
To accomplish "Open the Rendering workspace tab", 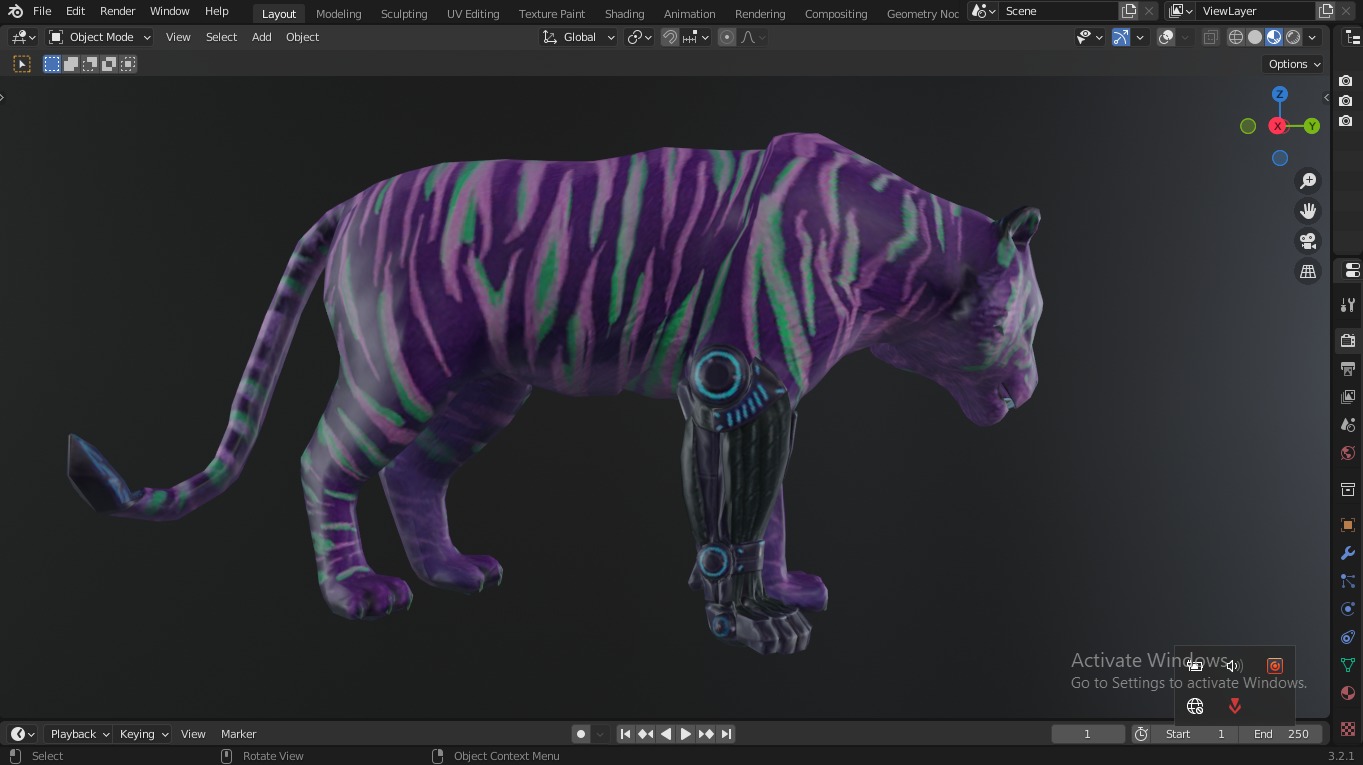I will pos(760,14).
